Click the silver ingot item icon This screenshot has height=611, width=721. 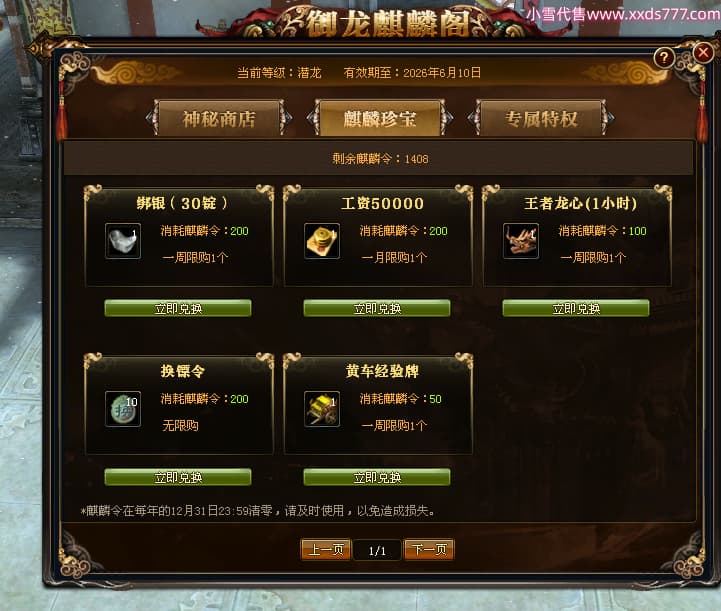coord(123,241)
